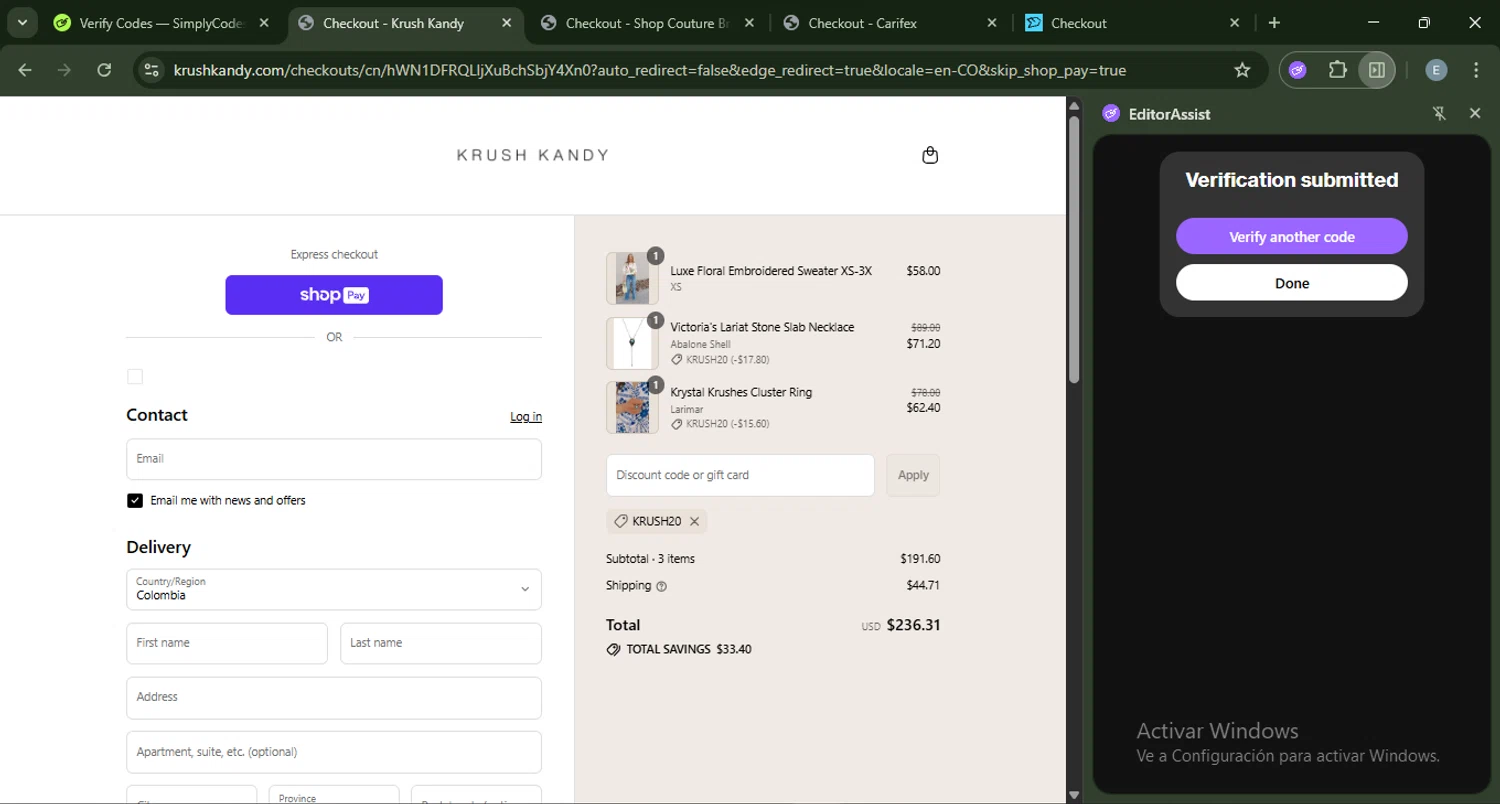The height and width of the screenshot is (804, 1500).
Task: Toggle the browser side panel icon
Action: coord(1377,70)
